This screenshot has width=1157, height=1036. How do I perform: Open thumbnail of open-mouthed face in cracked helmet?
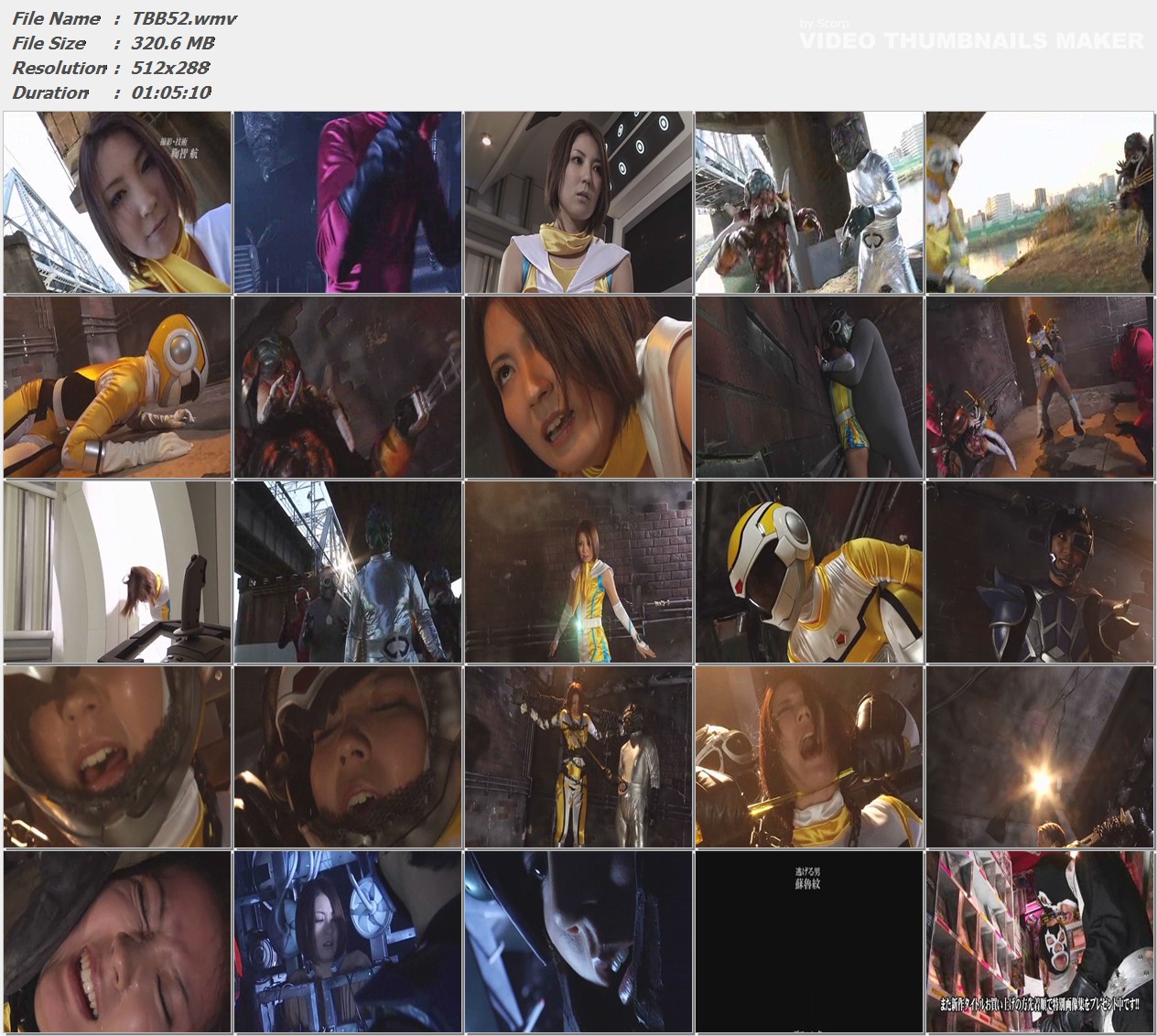[x=117, y=757]
